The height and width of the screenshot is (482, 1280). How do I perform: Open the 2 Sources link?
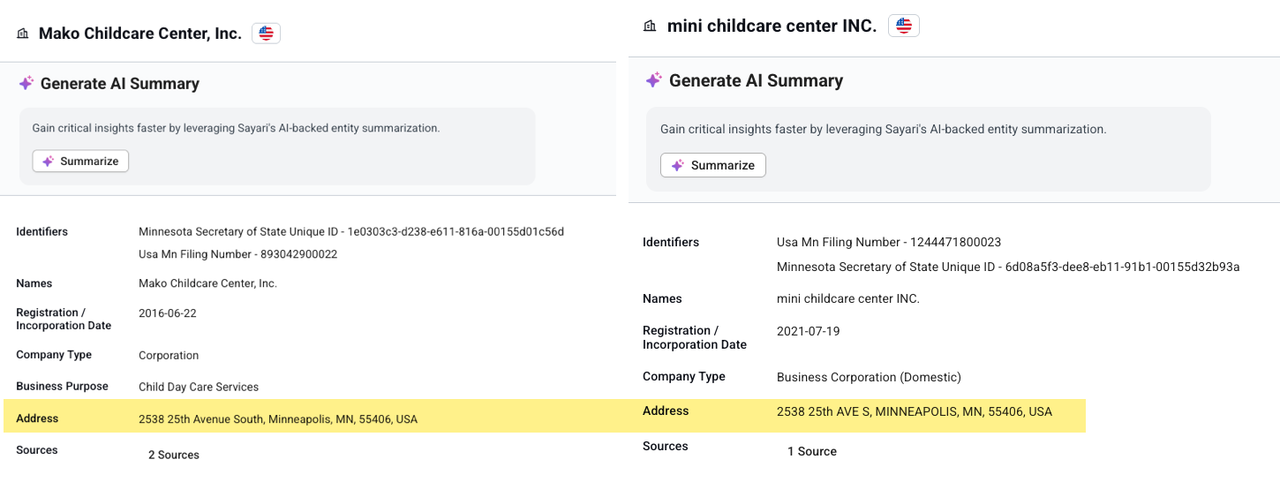173,455
